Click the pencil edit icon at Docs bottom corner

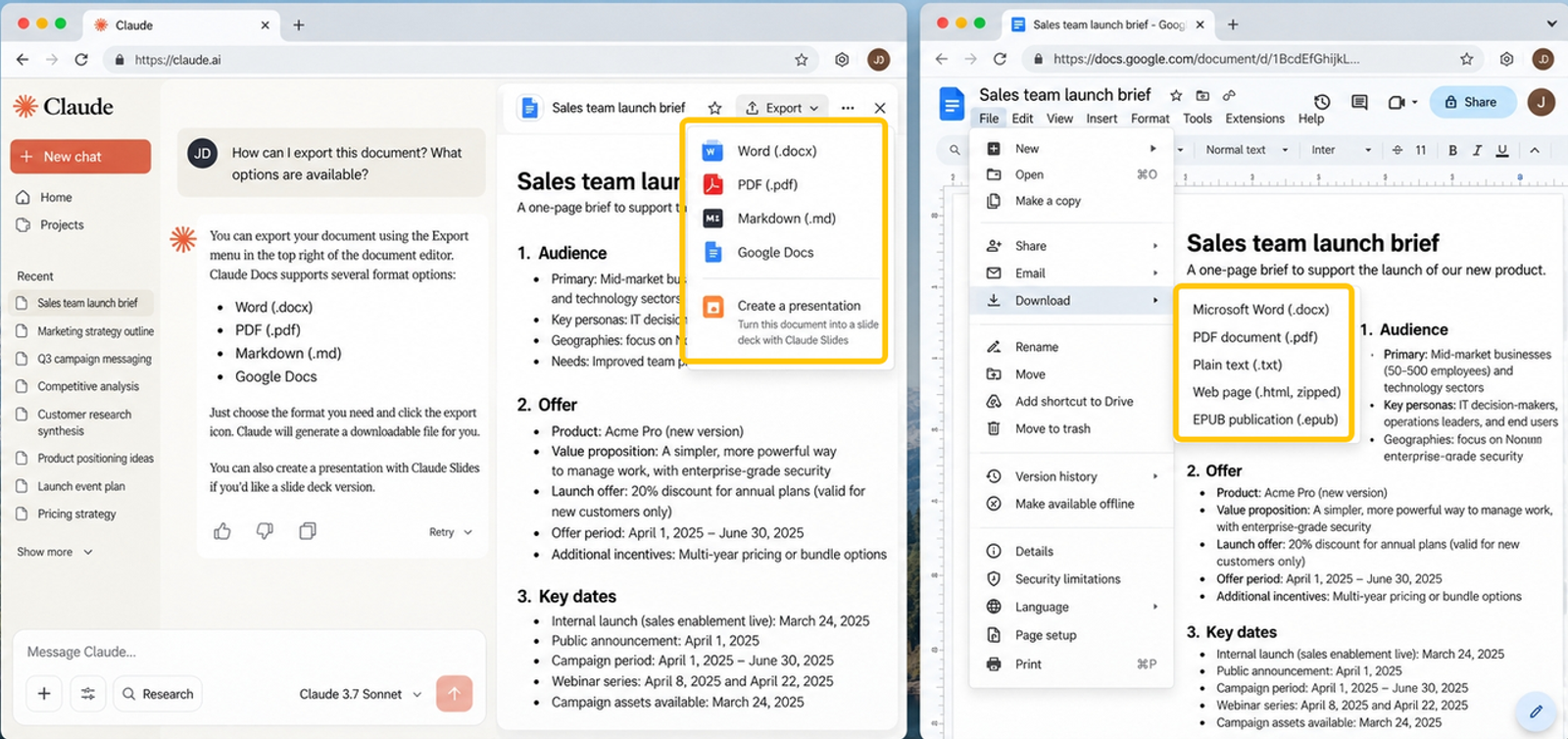[1536, 712]
